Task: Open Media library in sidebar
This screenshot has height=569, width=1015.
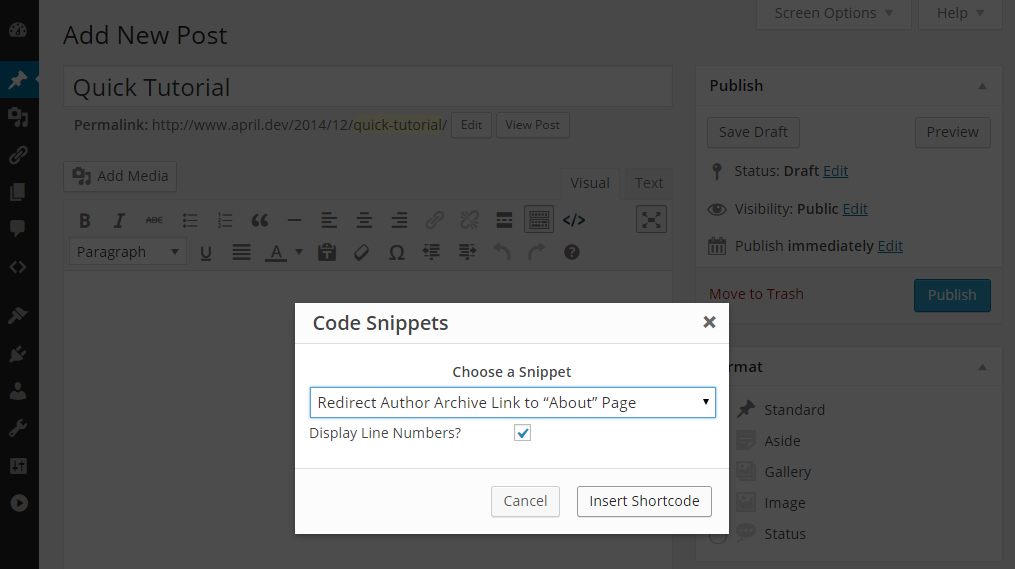Action: click(18, 117)
